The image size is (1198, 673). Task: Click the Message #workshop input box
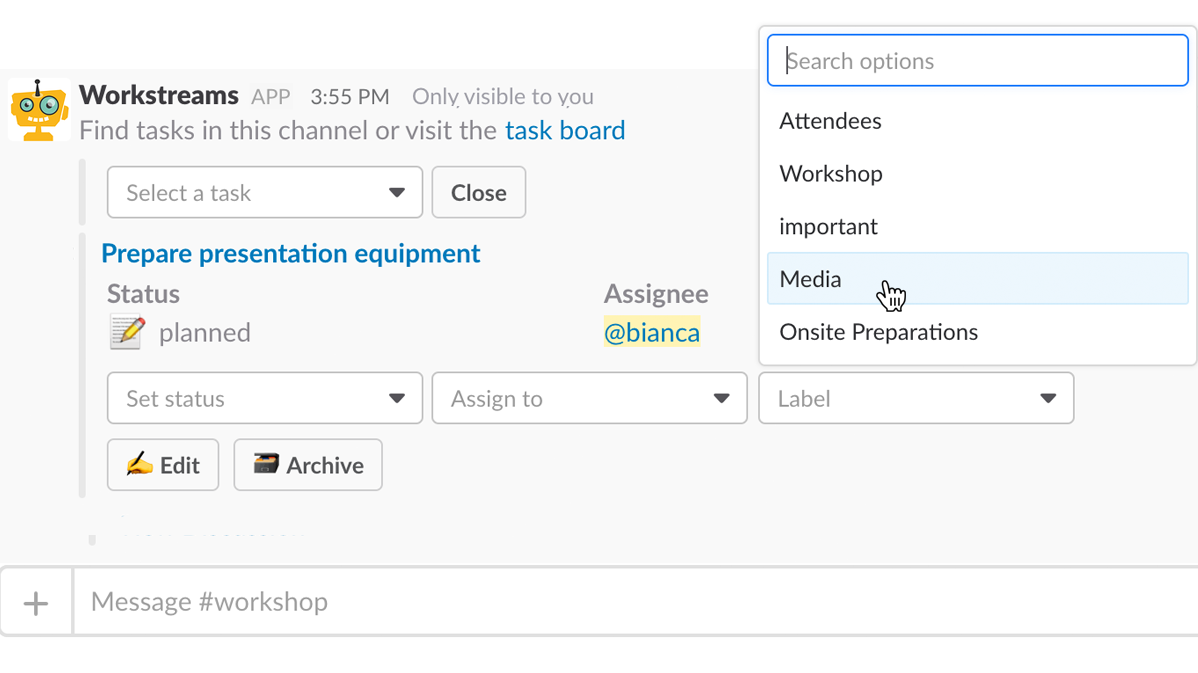pyautogui.click(x=600, y=602)
